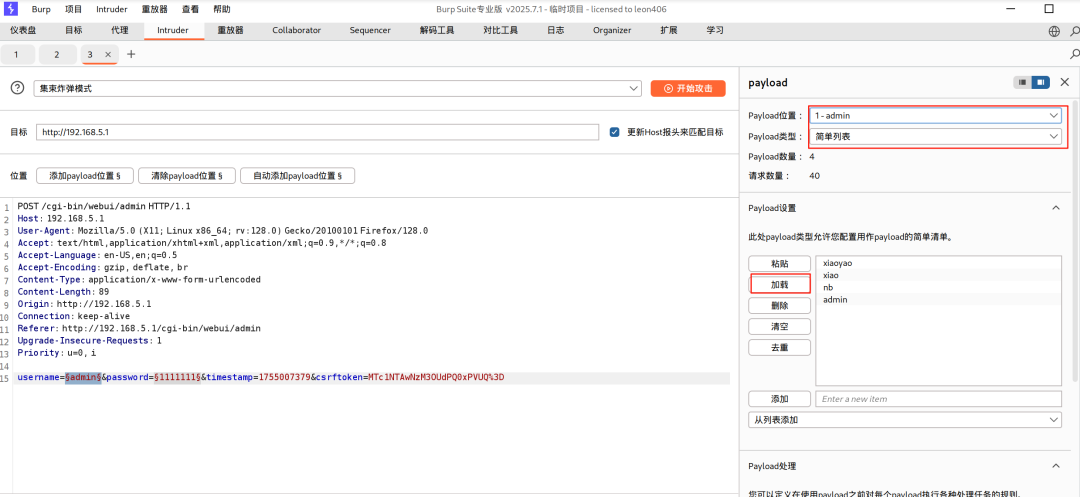Open the 重放器 menu in menu bar
The image size is (1080, 497).
pyautogui.click(x=154, y=10)
